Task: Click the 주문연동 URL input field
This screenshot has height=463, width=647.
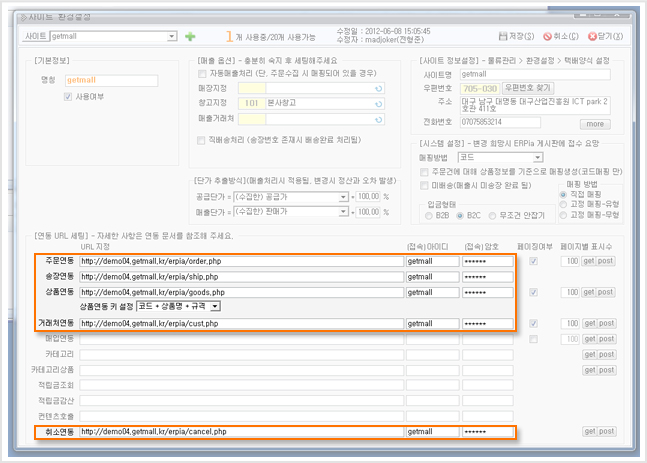Action: 240,261
